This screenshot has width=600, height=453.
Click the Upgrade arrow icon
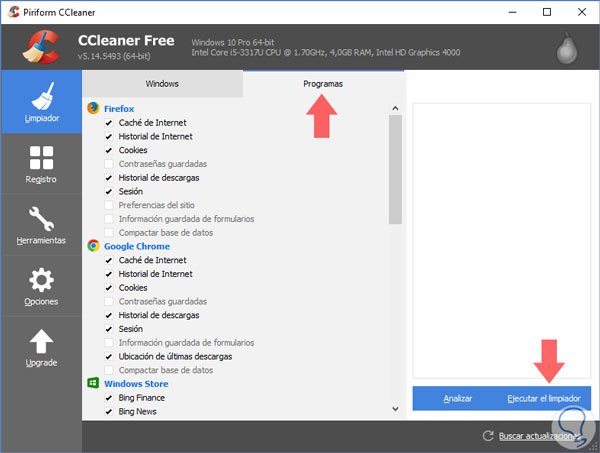coord(41,346)
